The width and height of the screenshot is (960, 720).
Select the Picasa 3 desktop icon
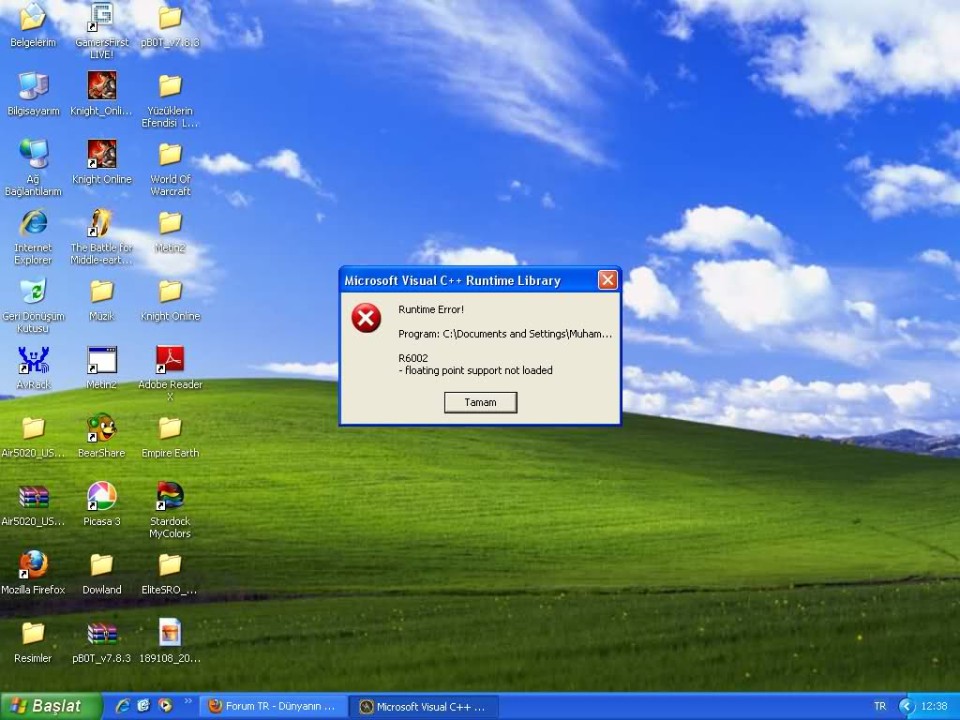pos(102,504)
